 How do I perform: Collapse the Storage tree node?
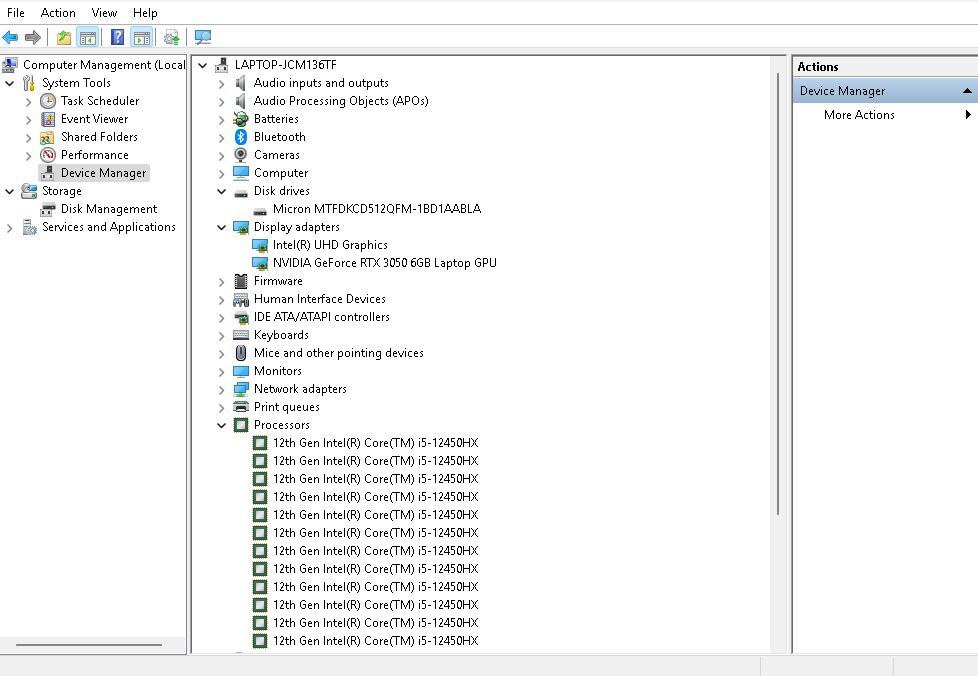point(9,191)
